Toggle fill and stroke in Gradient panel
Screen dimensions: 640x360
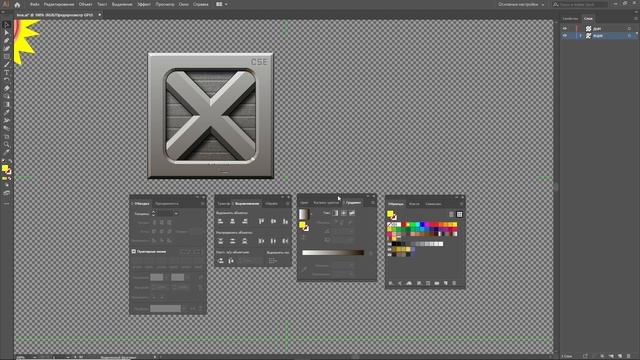[304, 226]
